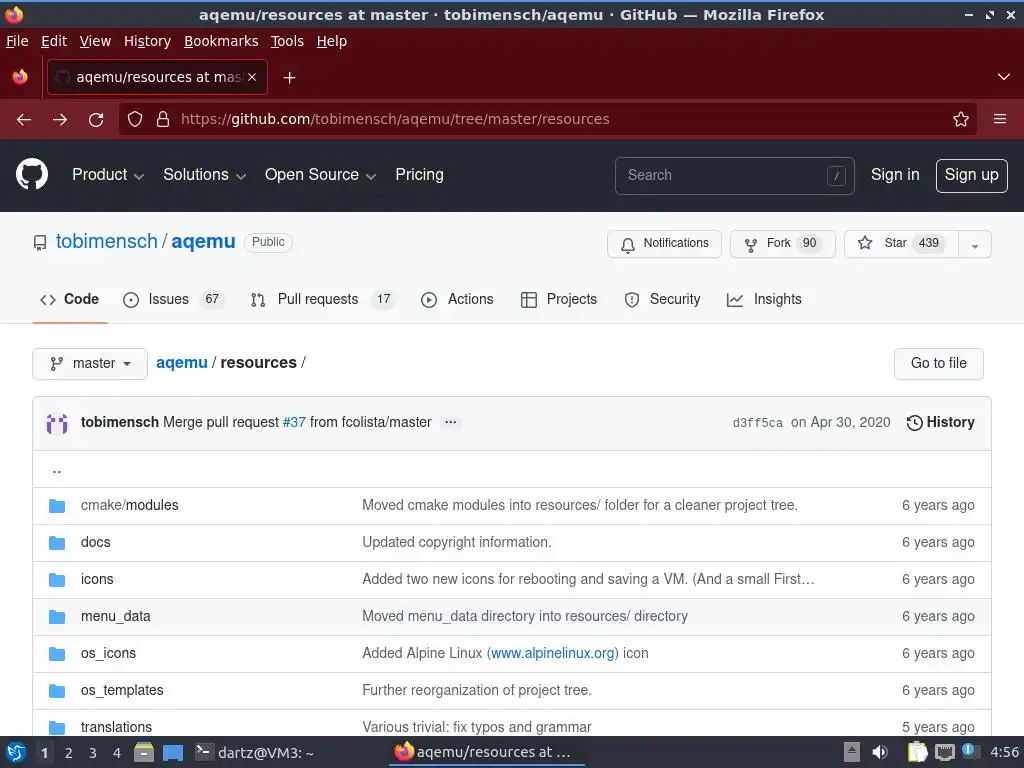Switch to the Code tab
The width and height of the screenshot is (1024, 768).
70,299
